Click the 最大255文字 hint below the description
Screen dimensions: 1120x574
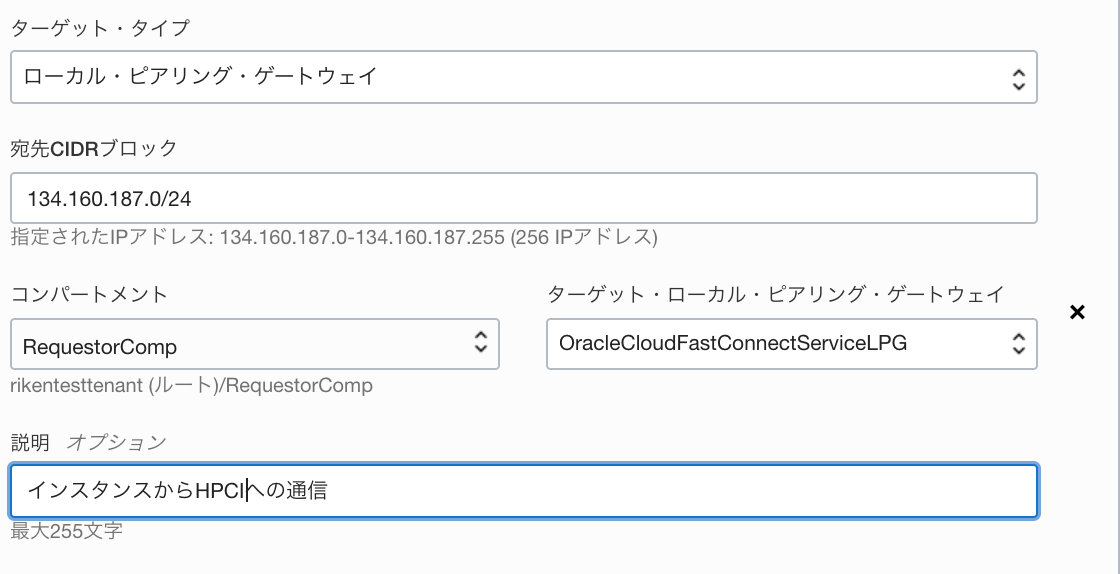tap(66, 531)
